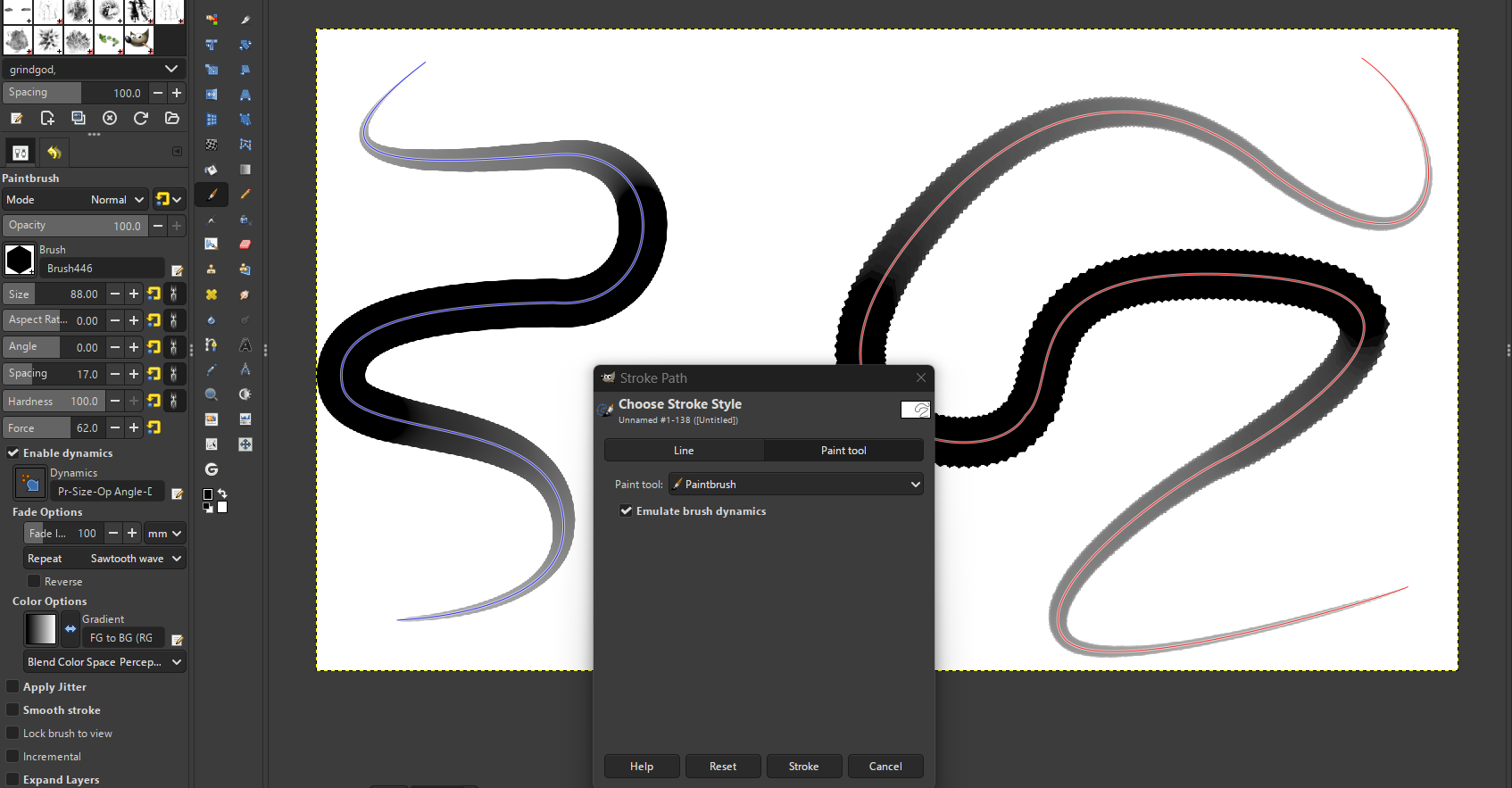The height and width of the screenshot is (788, 1512).
Task: Click the Reset button
Action: tap(723, 767)
